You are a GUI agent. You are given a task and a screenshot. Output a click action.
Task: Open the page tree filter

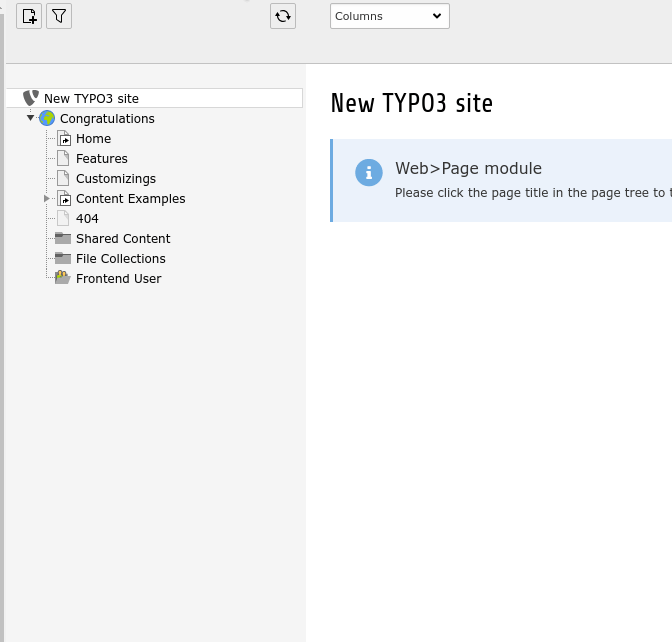pos(59,16)
